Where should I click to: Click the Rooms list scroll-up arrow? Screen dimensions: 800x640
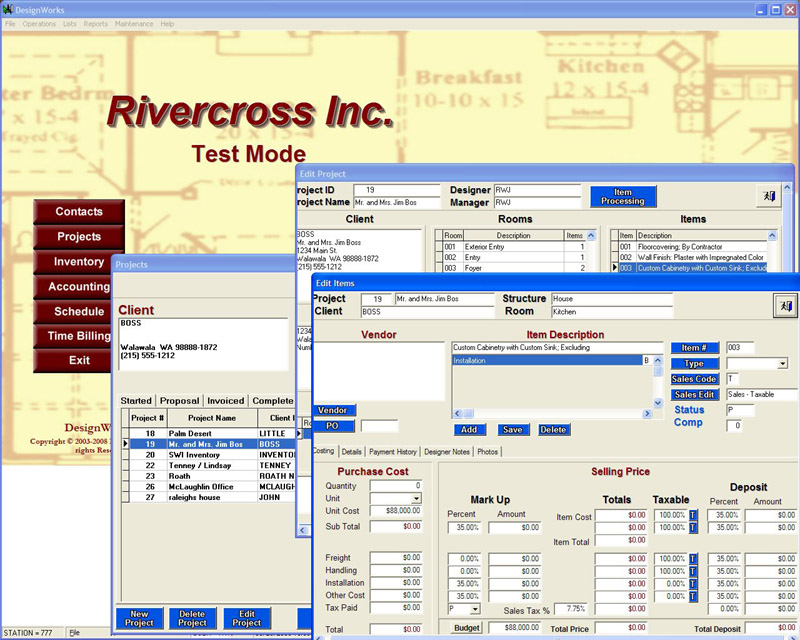coord(591,235)
